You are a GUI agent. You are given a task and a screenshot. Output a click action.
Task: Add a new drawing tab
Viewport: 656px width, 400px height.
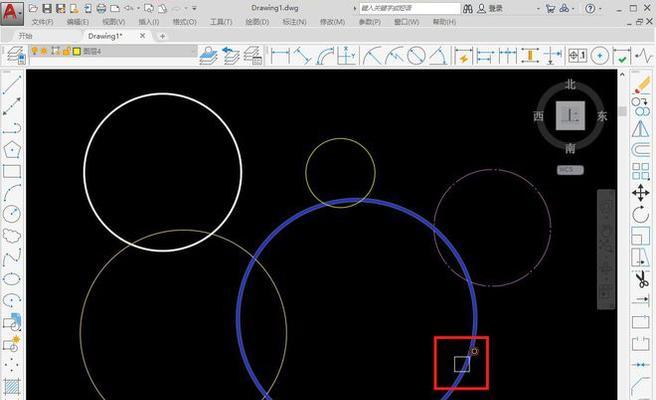click(x=162, y=36)
